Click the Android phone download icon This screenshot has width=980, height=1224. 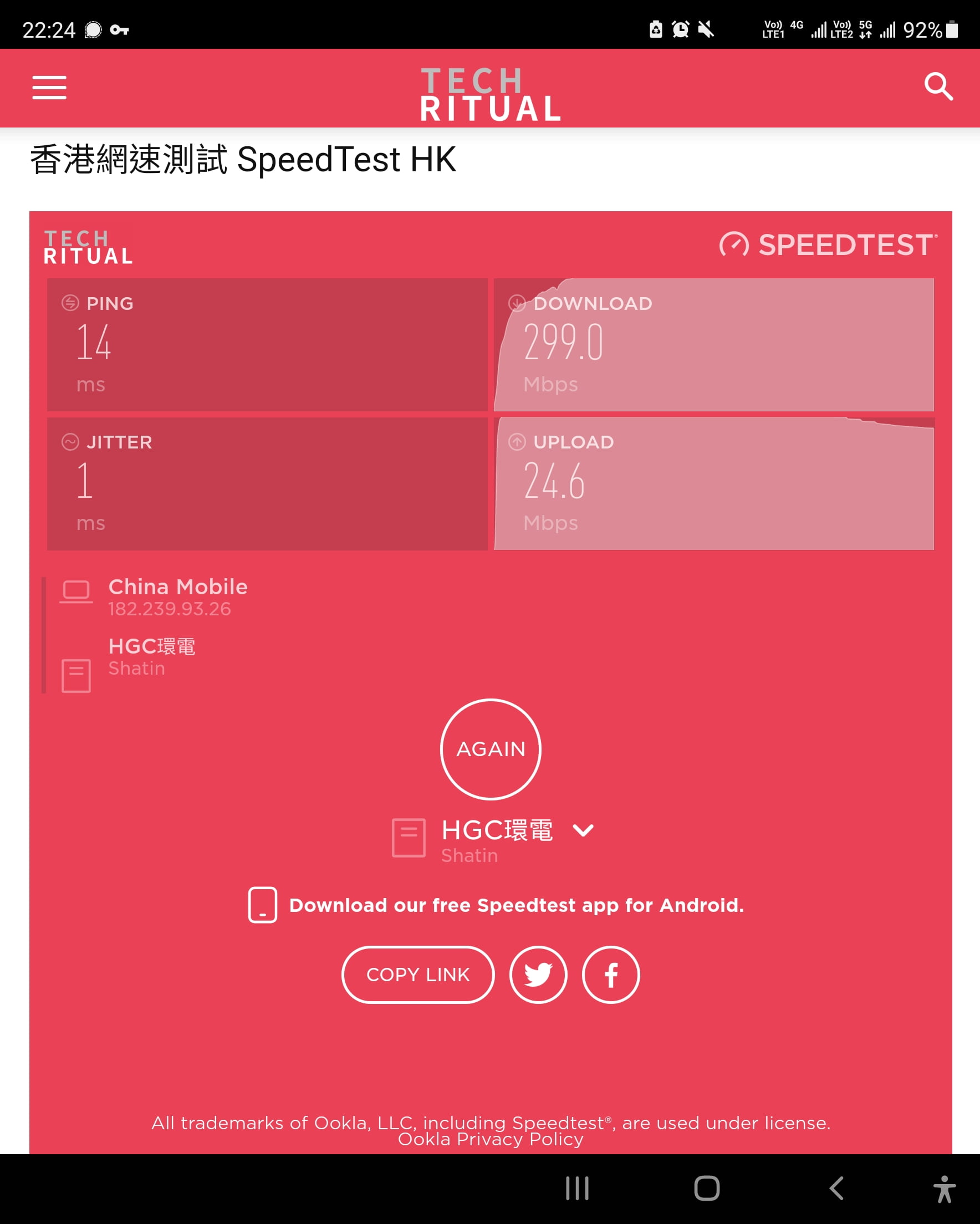pyautogui.click(x=262, y=905)
